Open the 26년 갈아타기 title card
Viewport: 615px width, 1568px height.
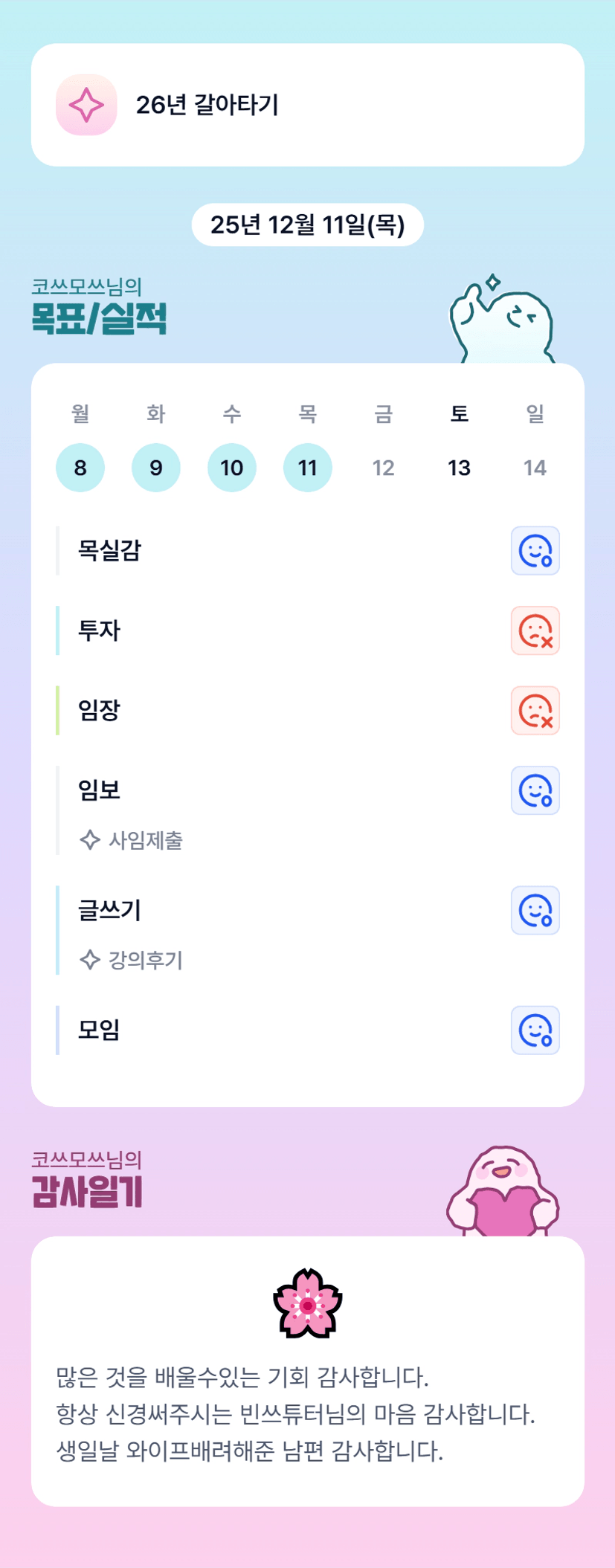click(x=307, y=105)
